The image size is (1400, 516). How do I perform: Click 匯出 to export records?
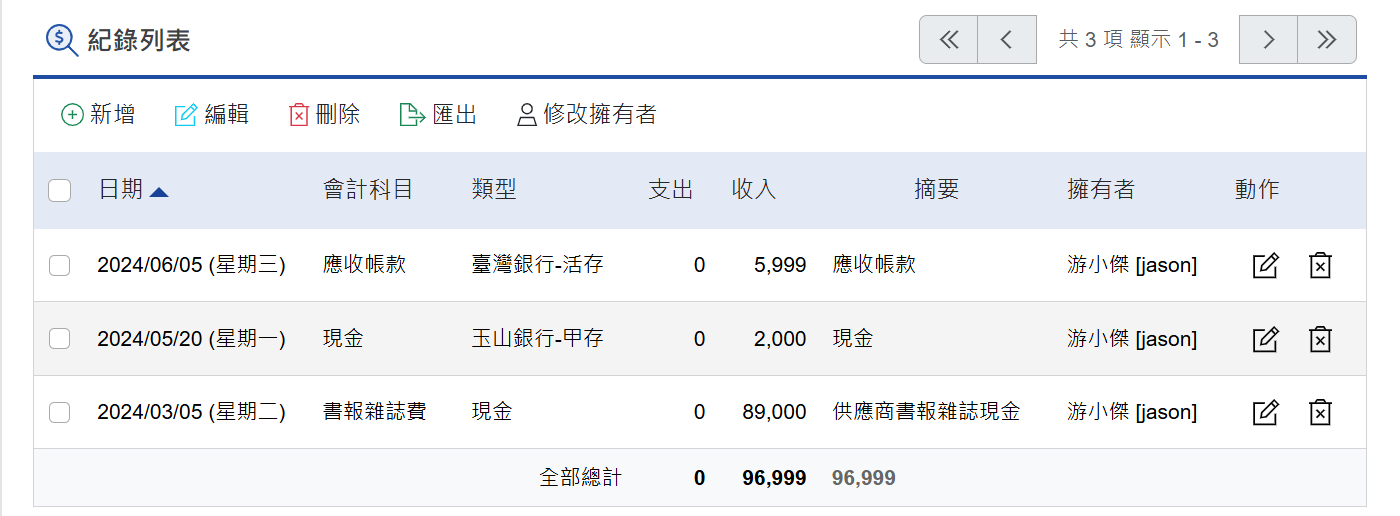(x=438, y=115)
